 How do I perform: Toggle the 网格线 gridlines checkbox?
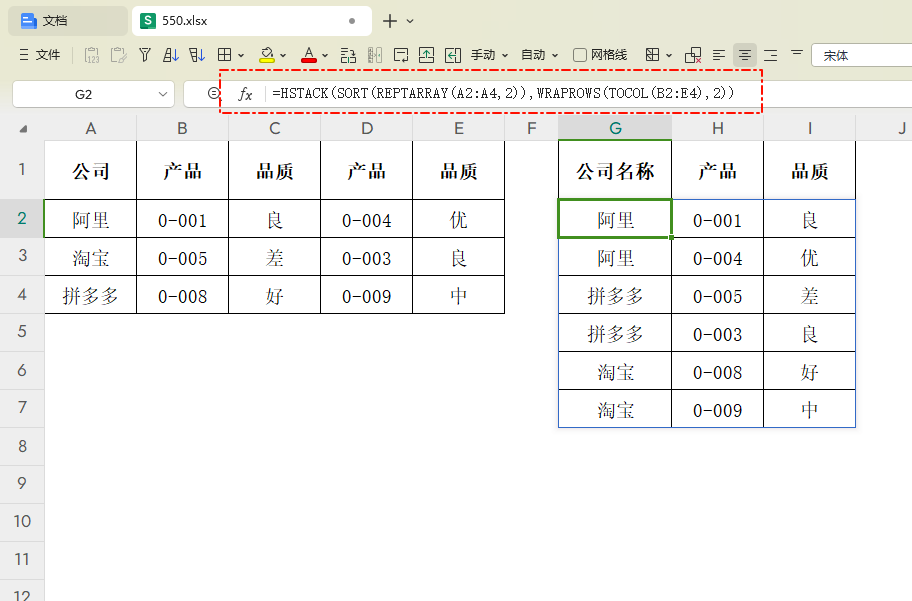pyautogui.click(x=580, y=55)
